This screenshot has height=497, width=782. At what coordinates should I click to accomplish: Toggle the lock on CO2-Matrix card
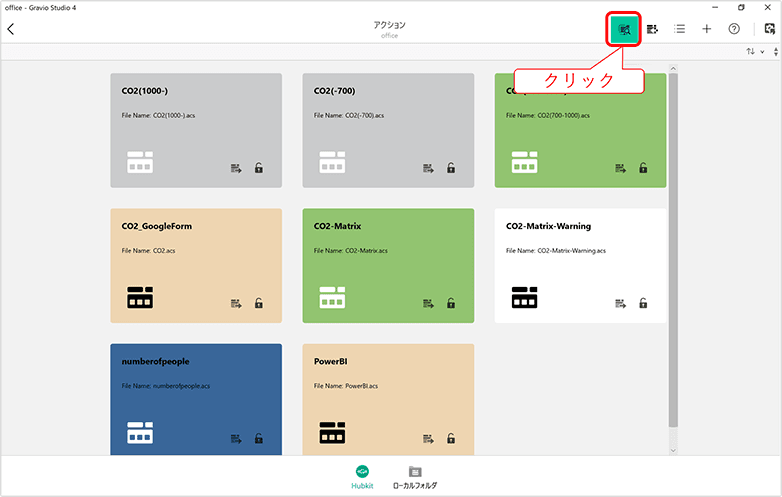pyautogui.click(x=451, y=303)
